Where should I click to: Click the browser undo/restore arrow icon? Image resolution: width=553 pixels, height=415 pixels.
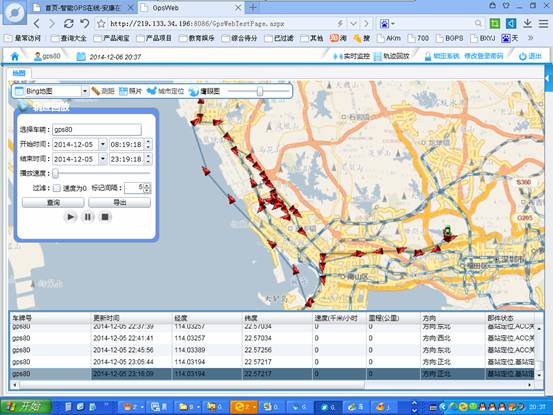pos(85,24)
